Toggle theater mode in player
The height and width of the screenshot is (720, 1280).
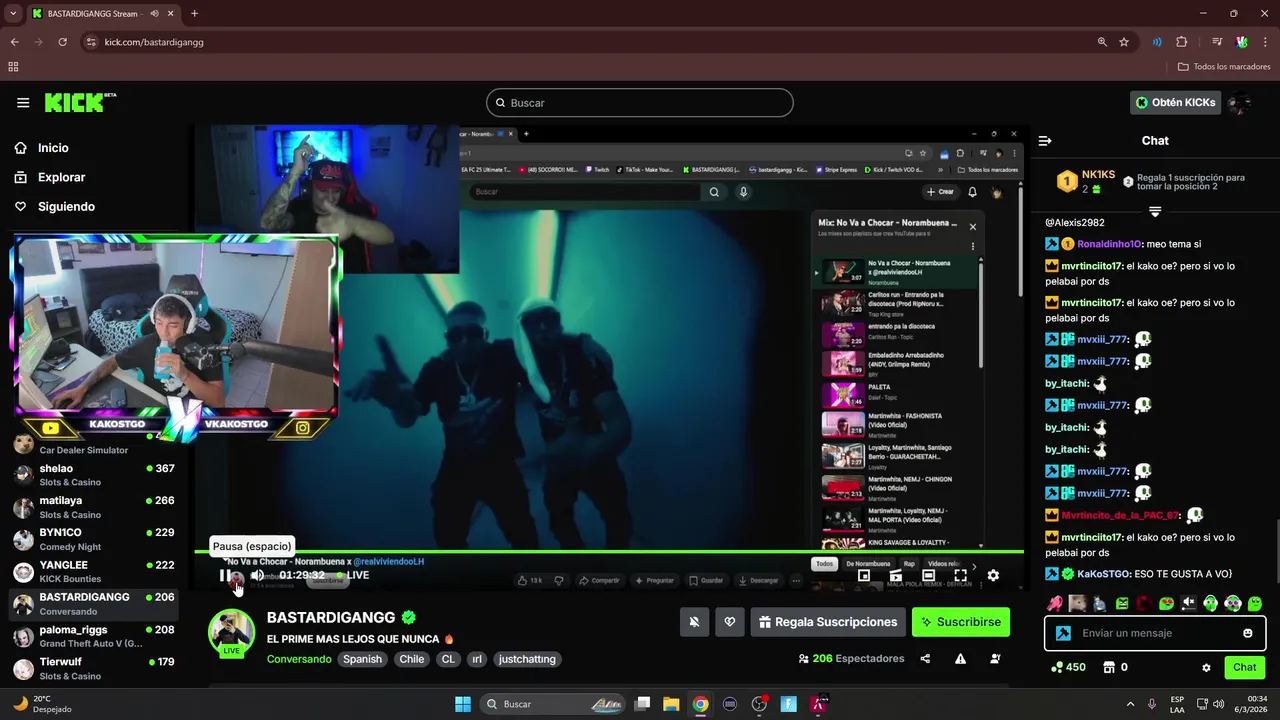click(x=928, y=575)
